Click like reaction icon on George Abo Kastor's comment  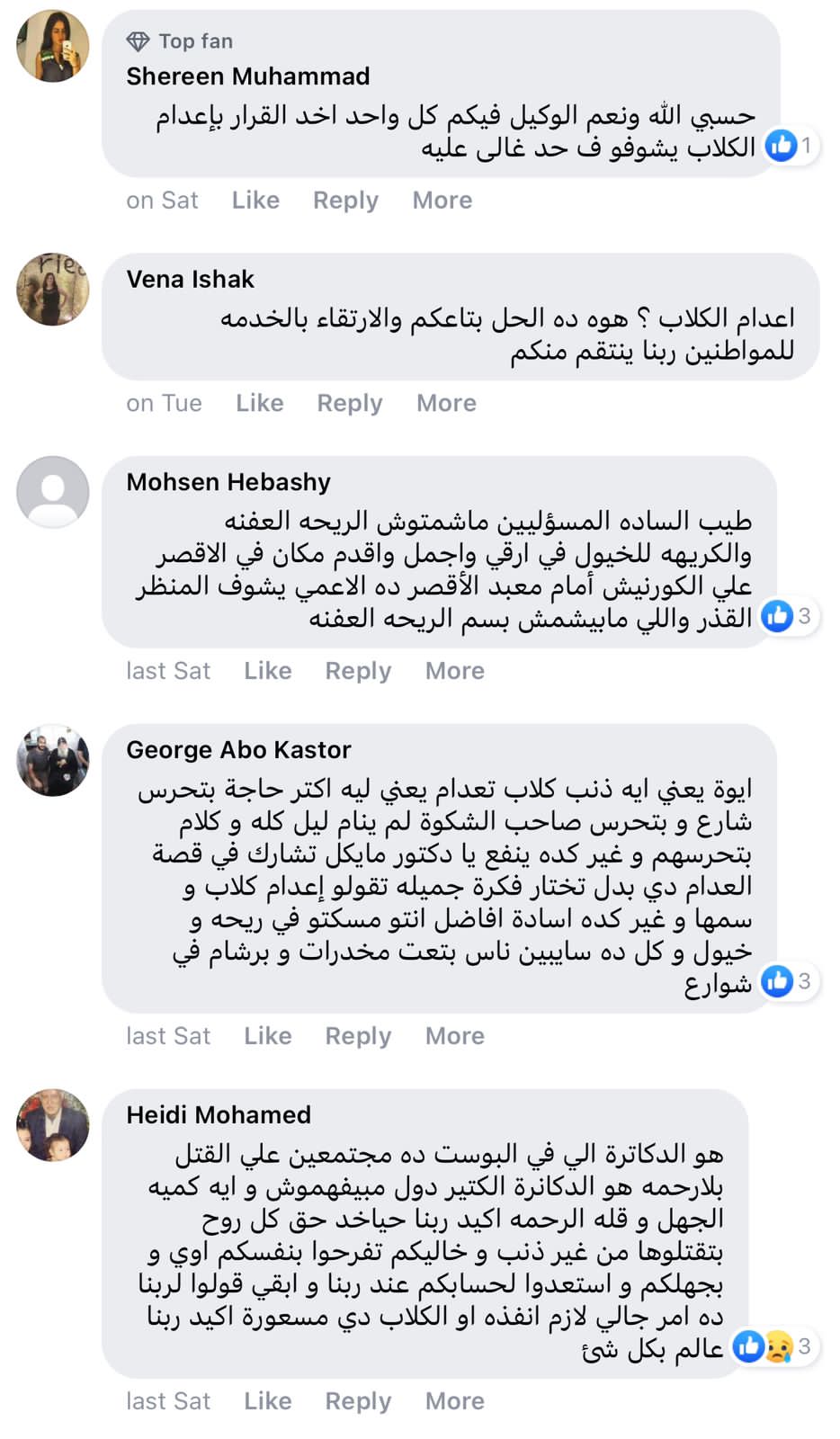[x=777, y=981]
